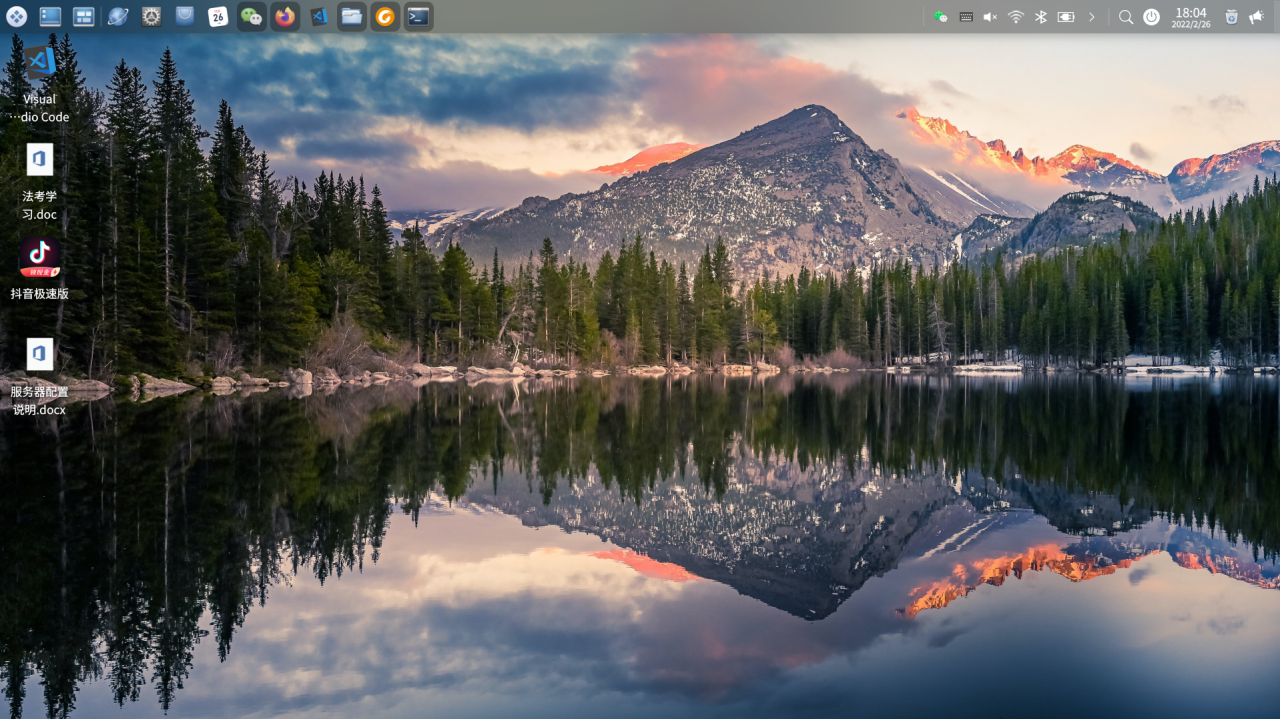Open the calendar app in the dock
The width and height of the screenshot is (1280, 719).
218,16
